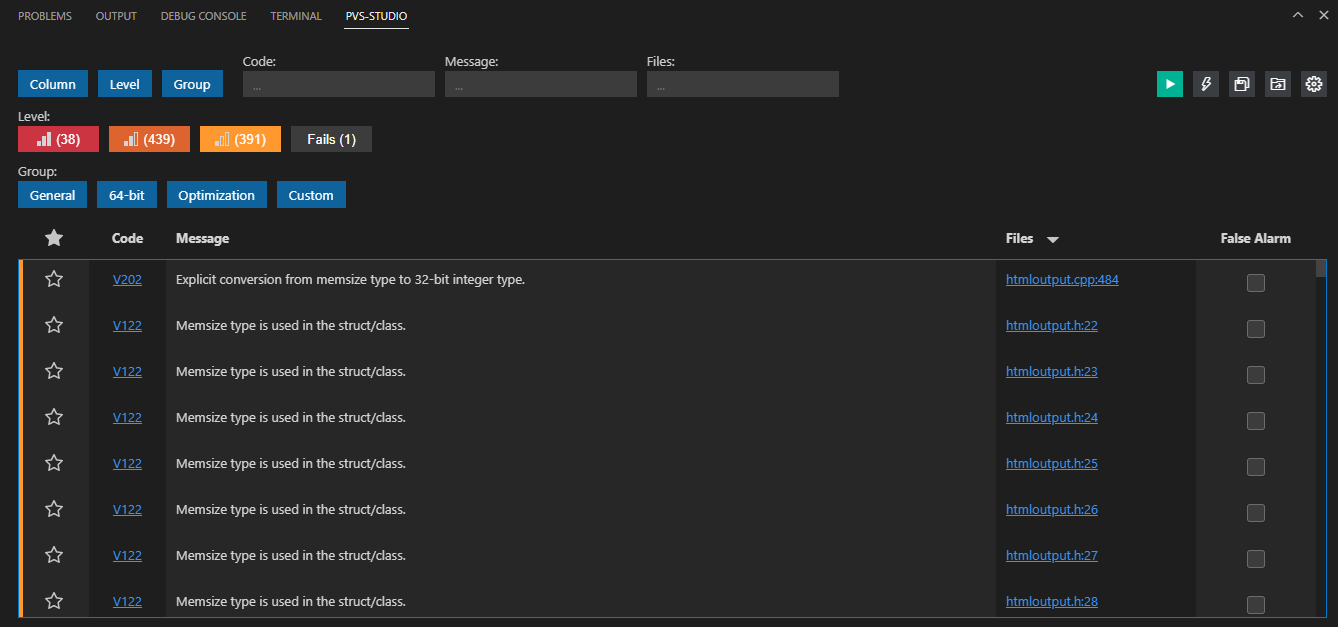Filter by High level warnings (38)
This screenshot has height=627, width=1338.
tap(58, 138)
